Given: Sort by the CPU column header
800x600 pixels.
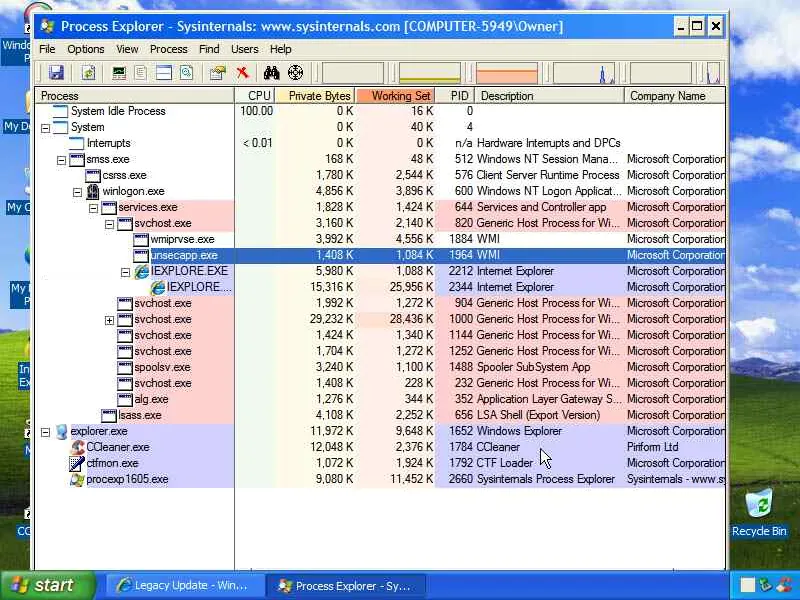Looking at the screenshot, I should pyautogui.click(x=255, y=96).
